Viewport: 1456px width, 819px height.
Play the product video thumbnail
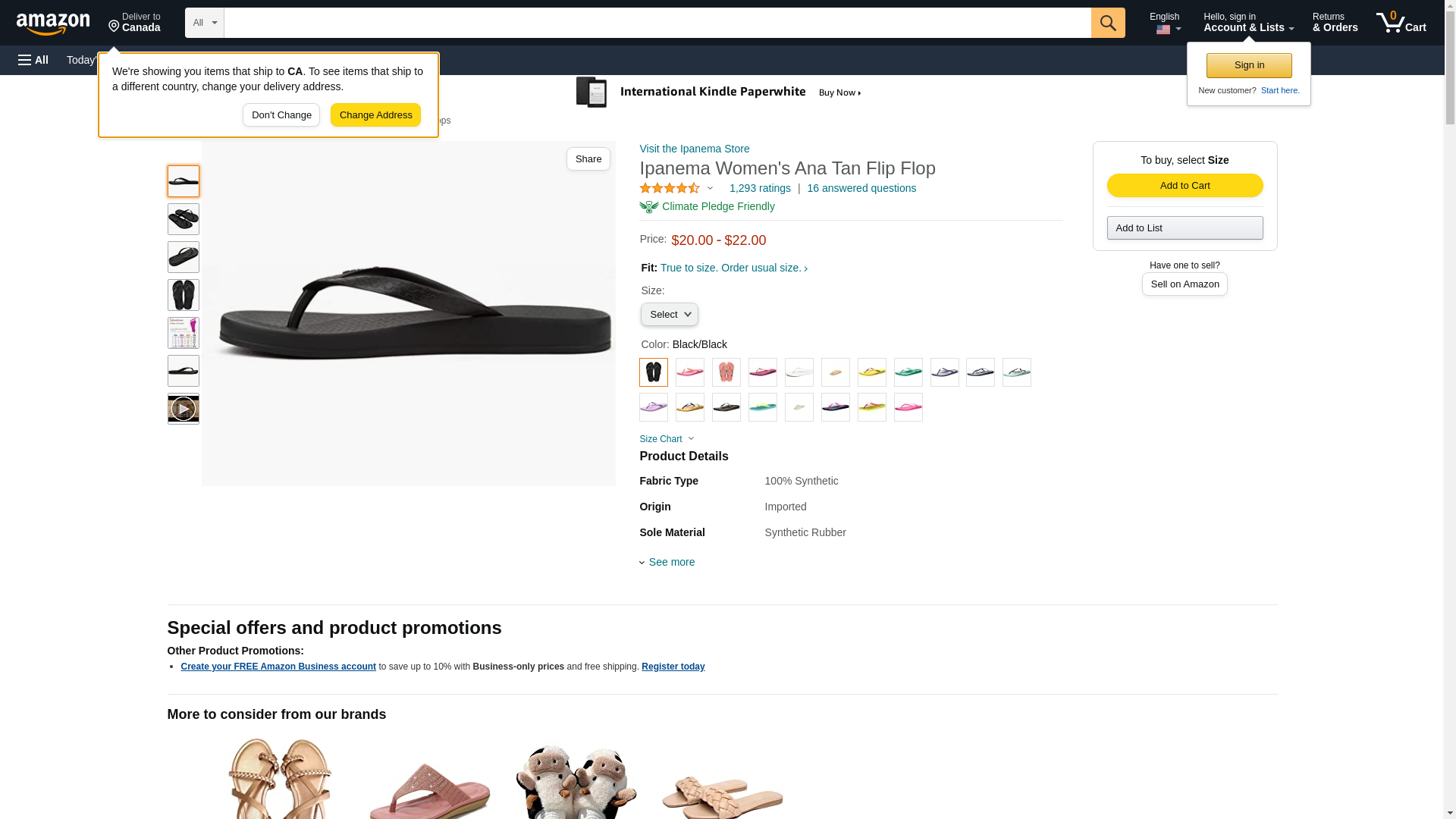point(184,409)
